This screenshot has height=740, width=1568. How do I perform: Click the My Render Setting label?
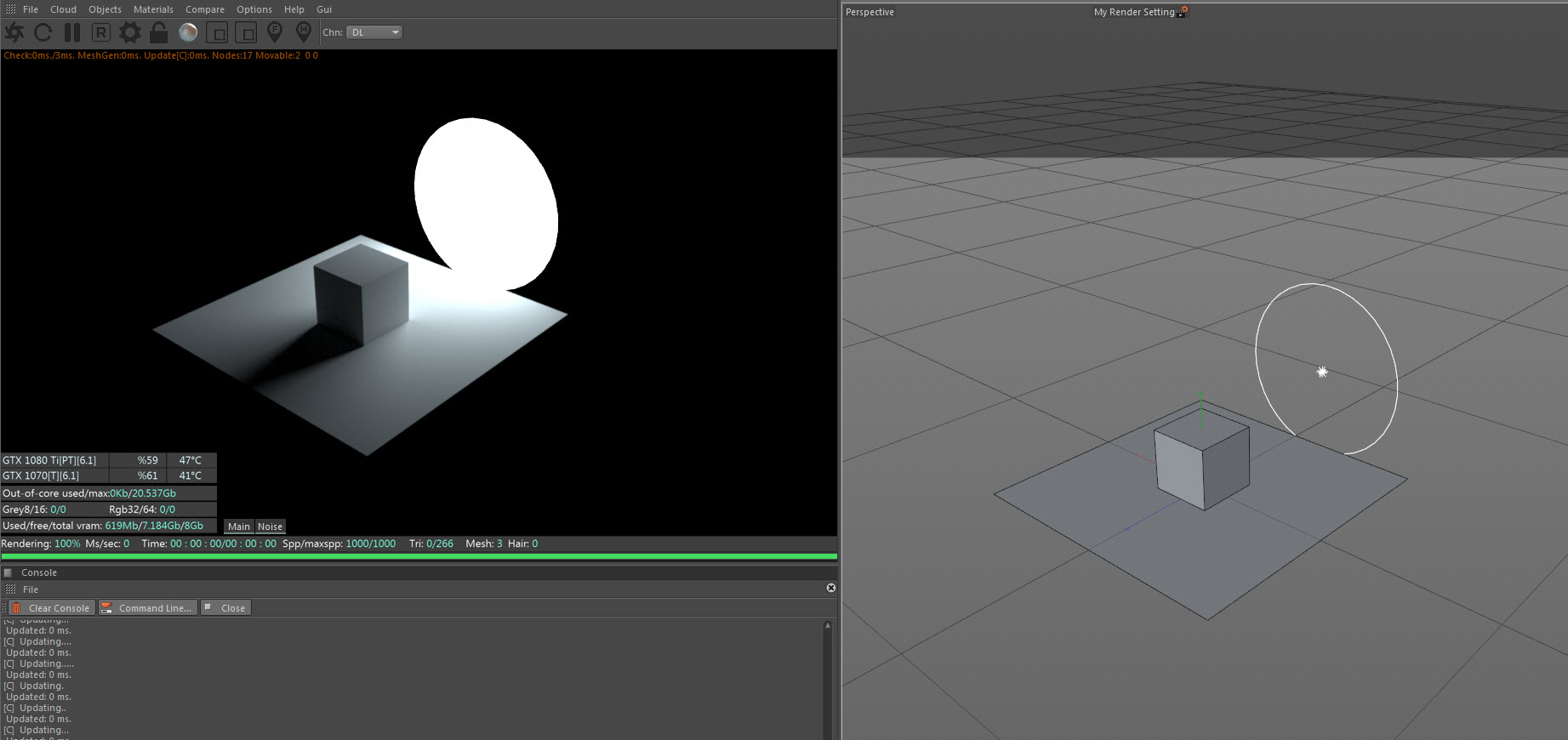click(1134, 12)
